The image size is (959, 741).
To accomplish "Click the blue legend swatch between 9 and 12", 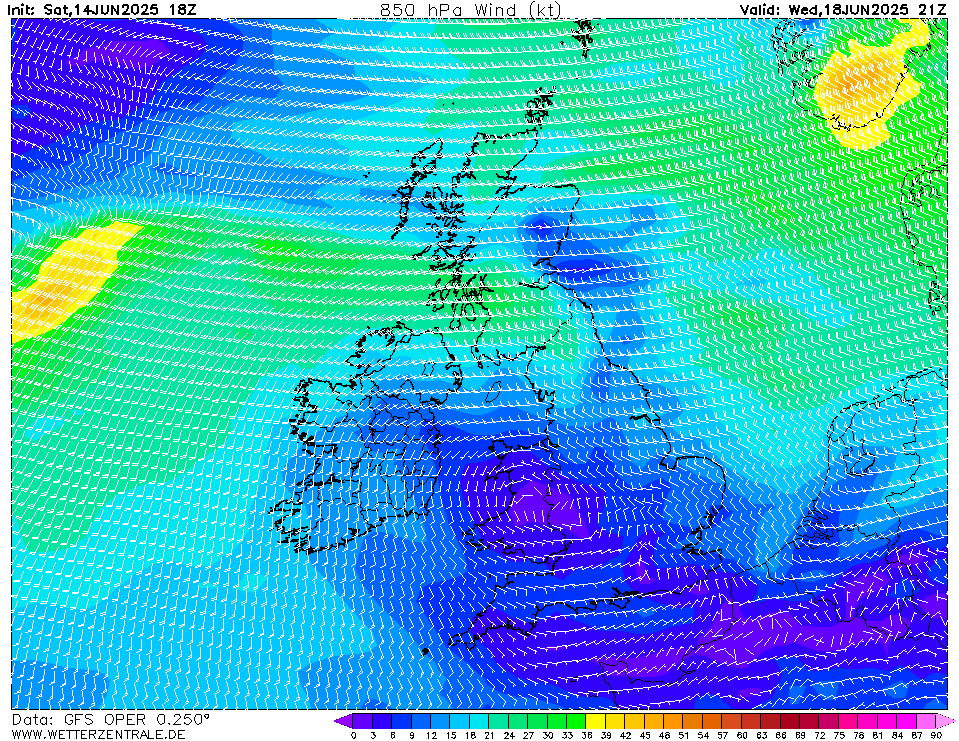I will 421,721.
